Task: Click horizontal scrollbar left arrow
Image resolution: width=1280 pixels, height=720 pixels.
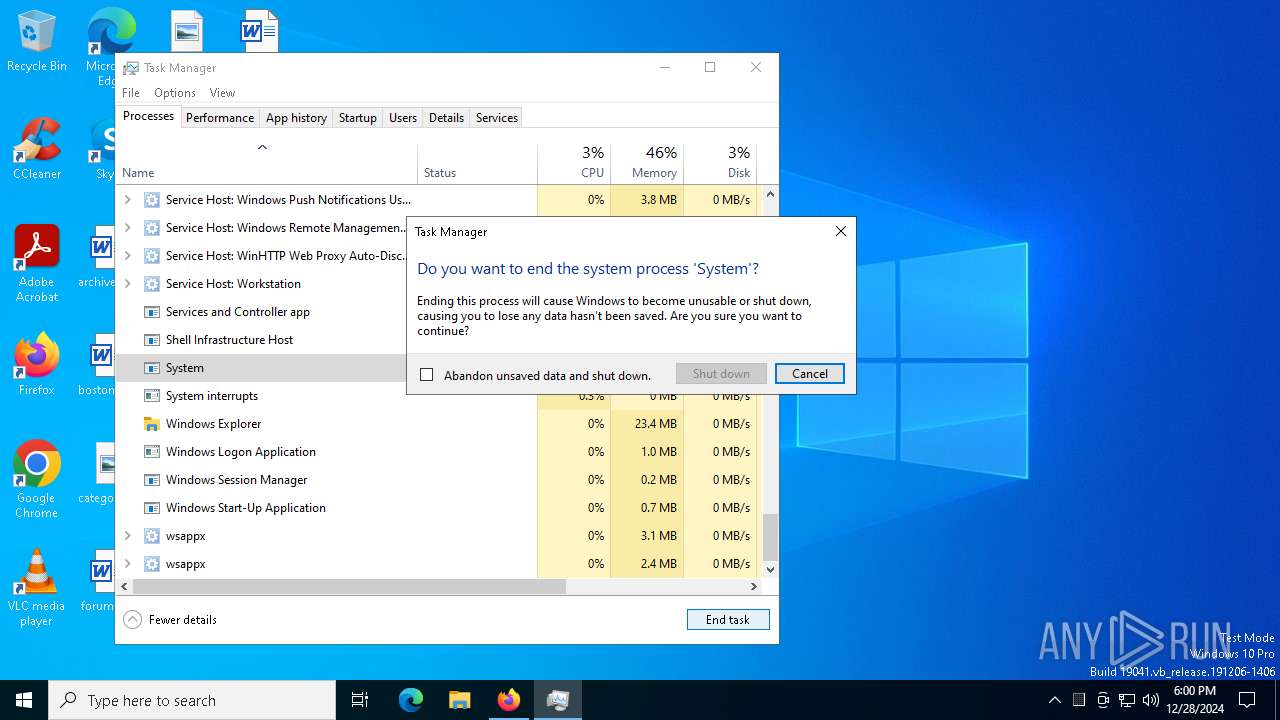Action: (x=125, y=587)
